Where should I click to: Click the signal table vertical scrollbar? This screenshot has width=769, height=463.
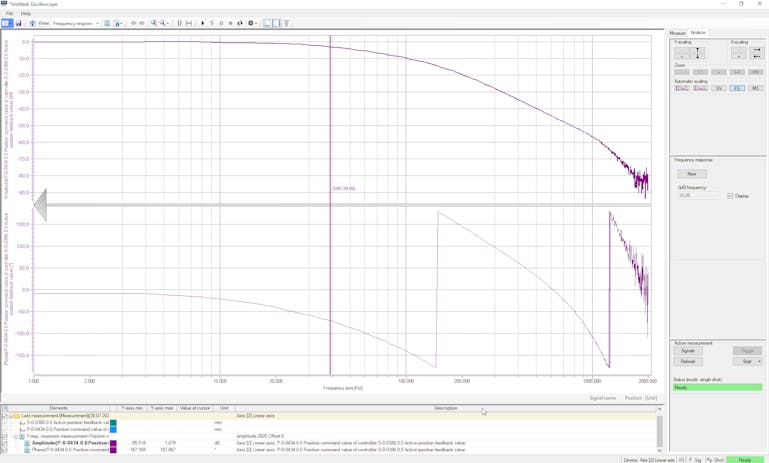tap(660, 430)
